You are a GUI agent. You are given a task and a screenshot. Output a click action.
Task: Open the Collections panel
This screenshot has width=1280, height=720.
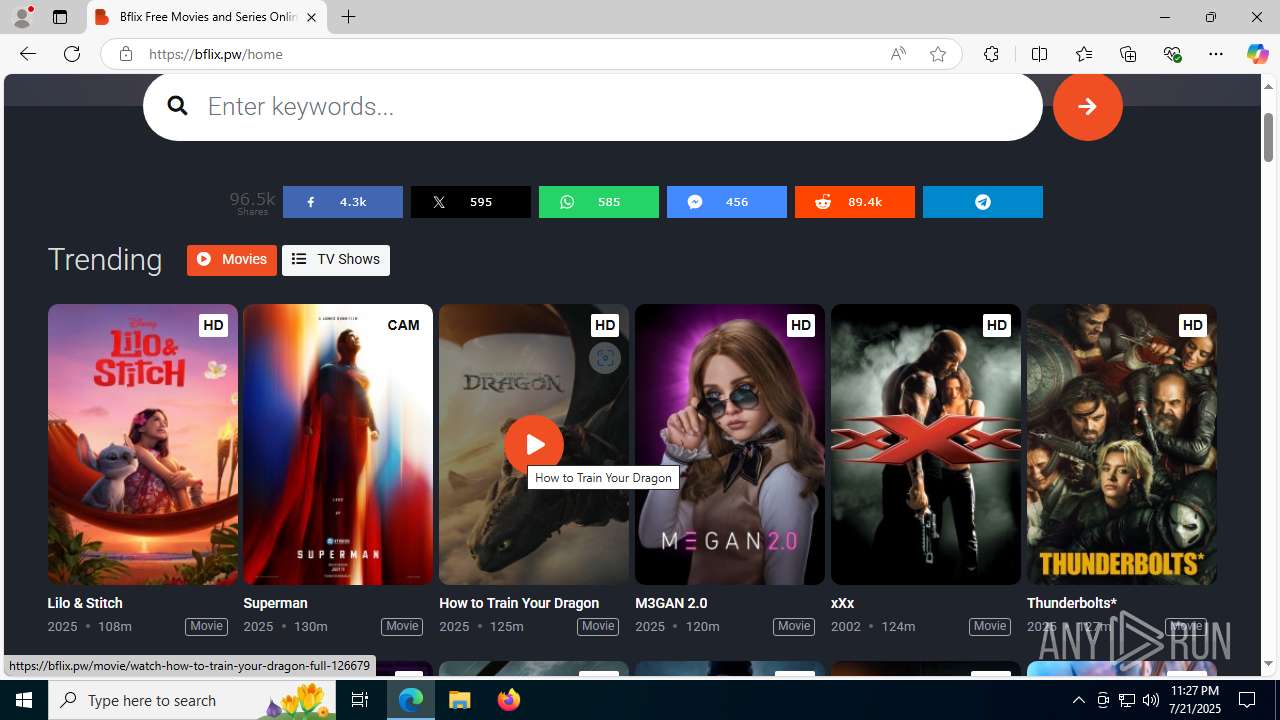point(1128,54)
